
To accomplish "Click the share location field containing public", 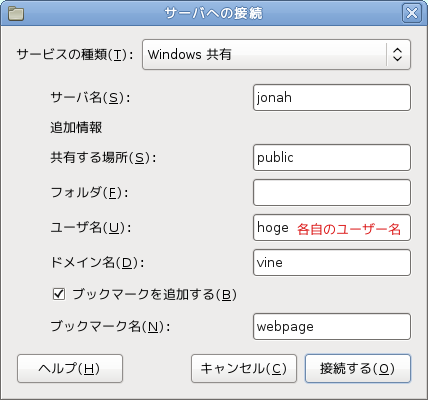I will pyautogui.click(x=332, y=158).
